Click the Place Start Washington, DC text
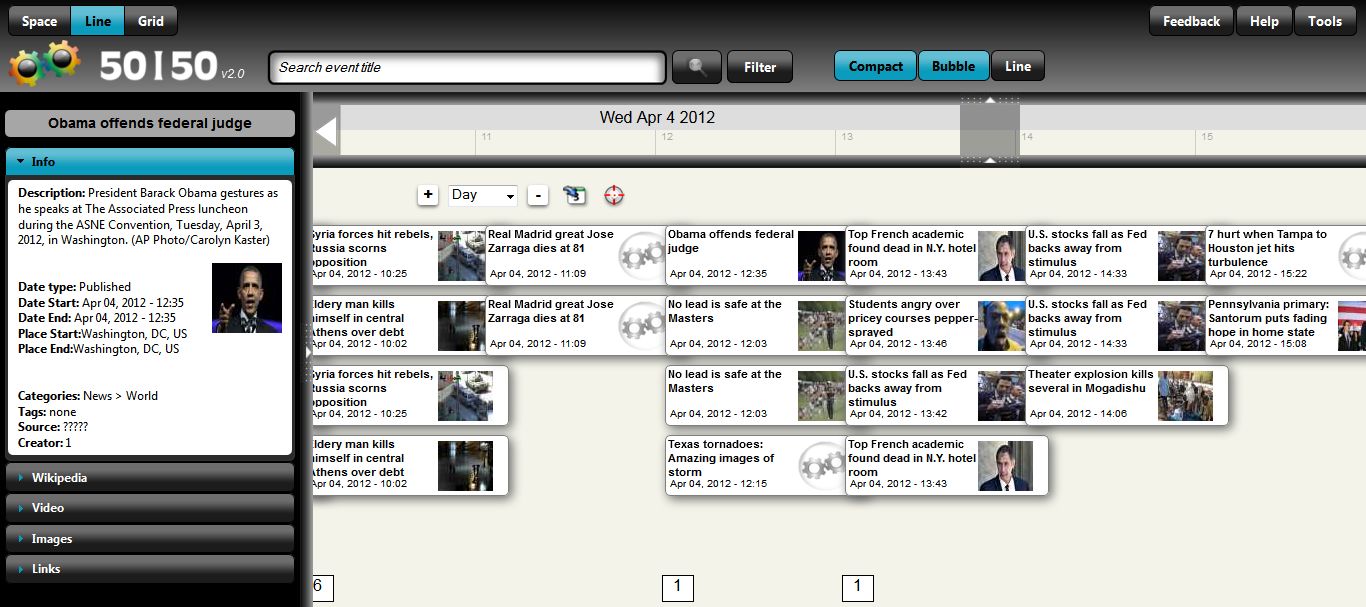Image resolution: width=1366 pixels, height=607 pixels. [102, 334]
